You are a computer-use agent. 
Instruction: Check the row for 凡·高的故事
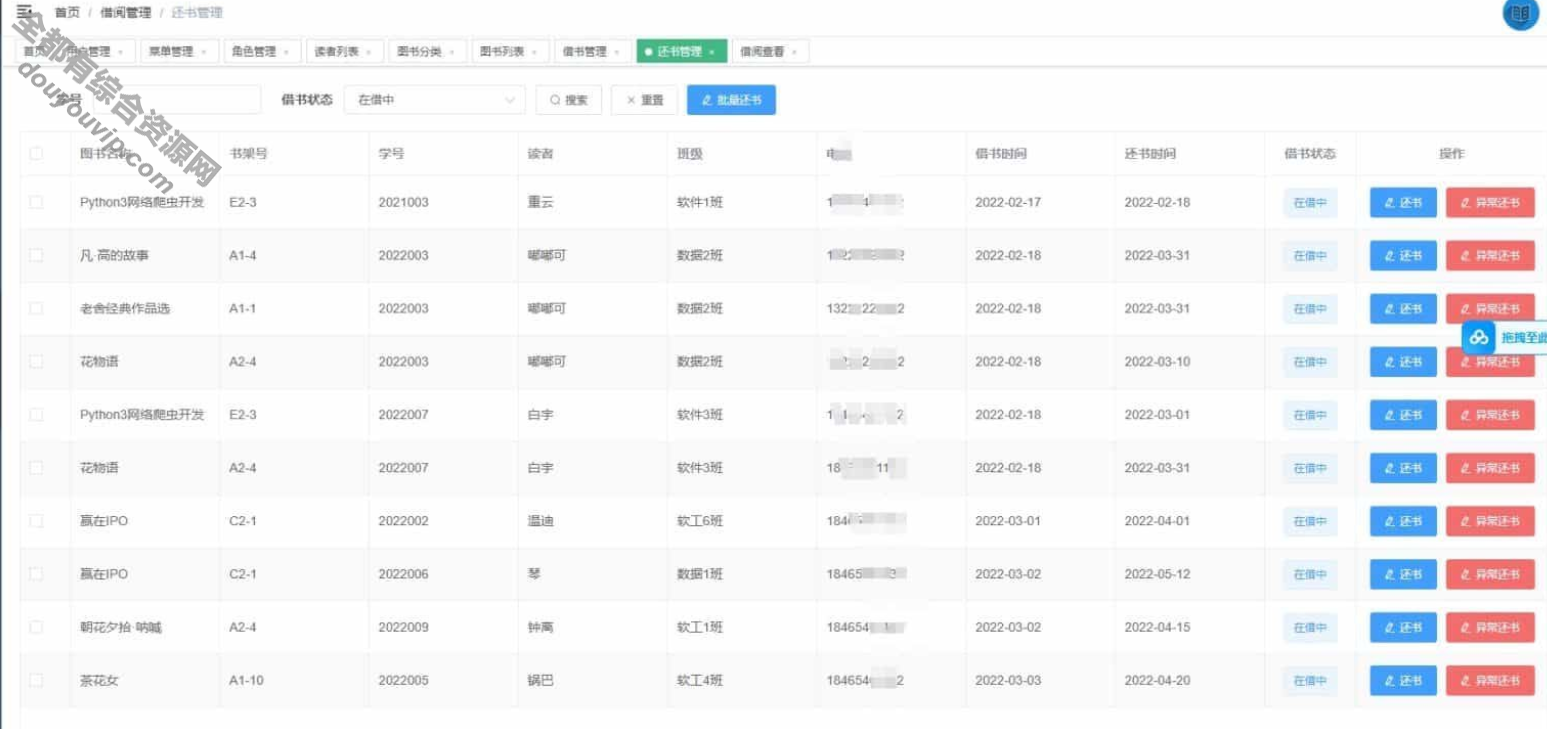point(36,255)
